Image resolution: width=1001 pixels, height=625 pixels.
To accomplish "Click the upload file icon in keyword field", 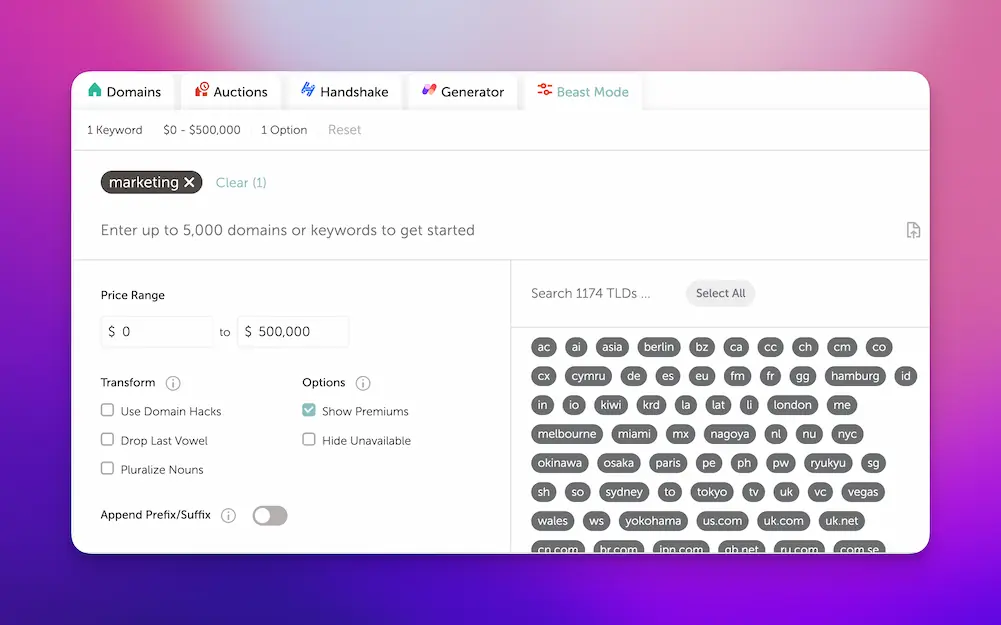I will (x=912, y=230).
